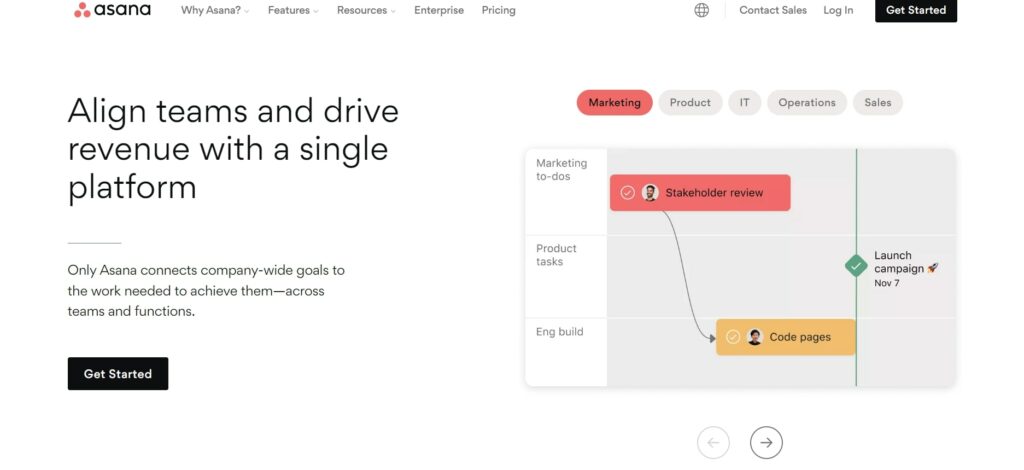Expand the Resources dropdown
This screenshot has width=1024, height=470.
[x=366, y=10]
